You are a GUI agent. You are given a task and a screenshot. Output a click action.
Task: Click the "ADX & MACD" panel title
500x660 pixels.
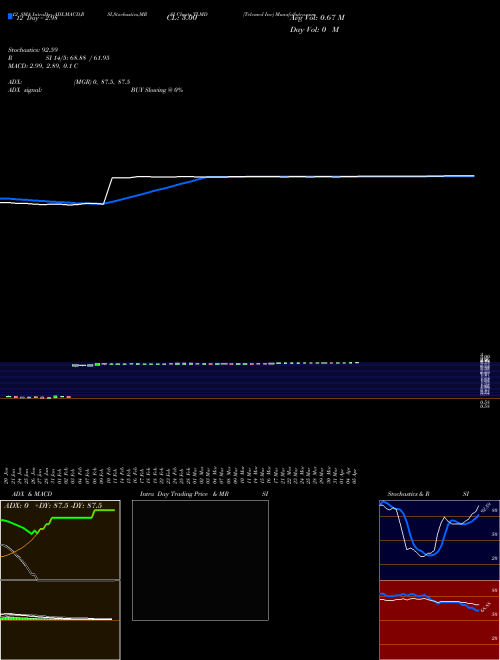(x=32, y=494)
